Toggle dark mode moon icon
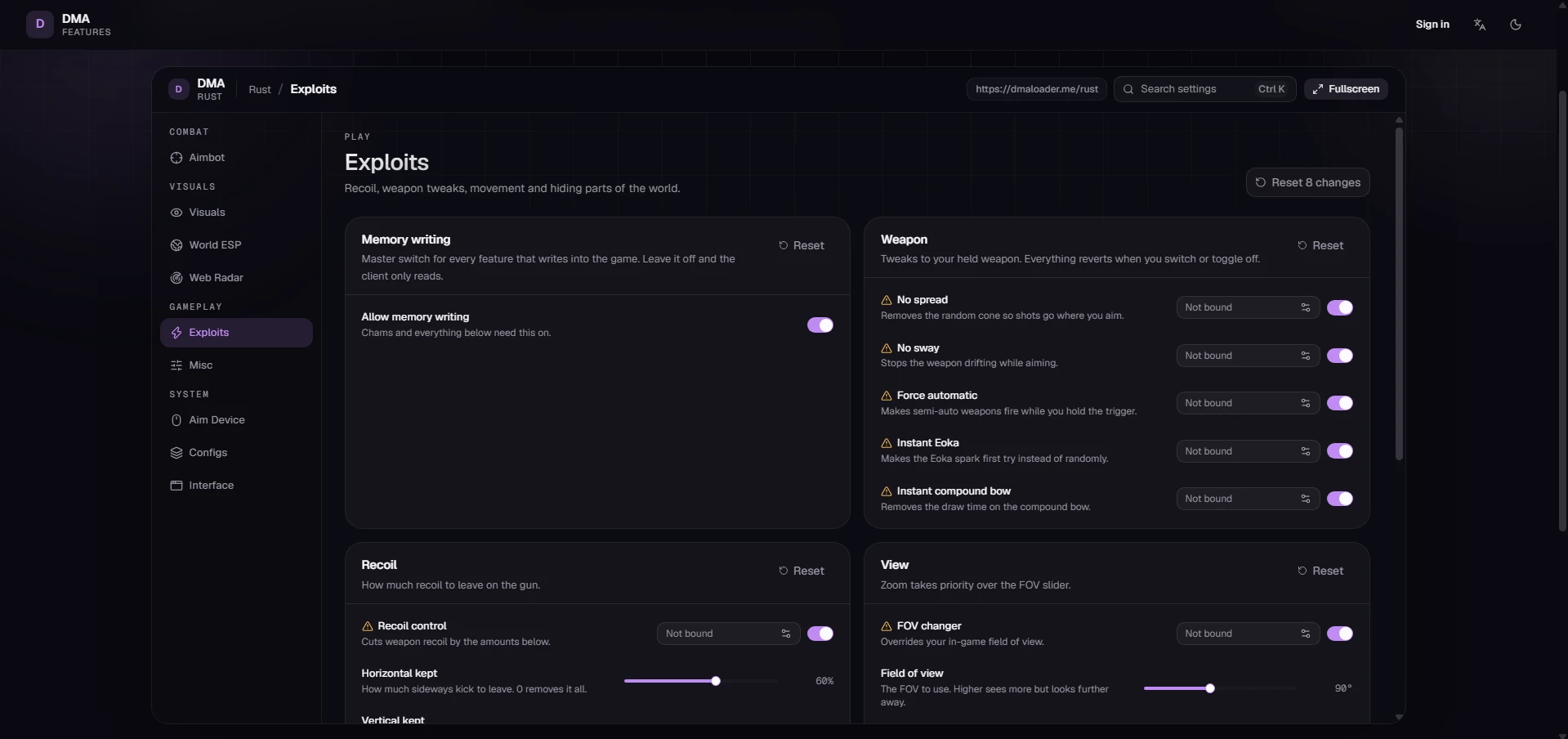This screenshot has width=1568, height=739. click(1515, 25)
